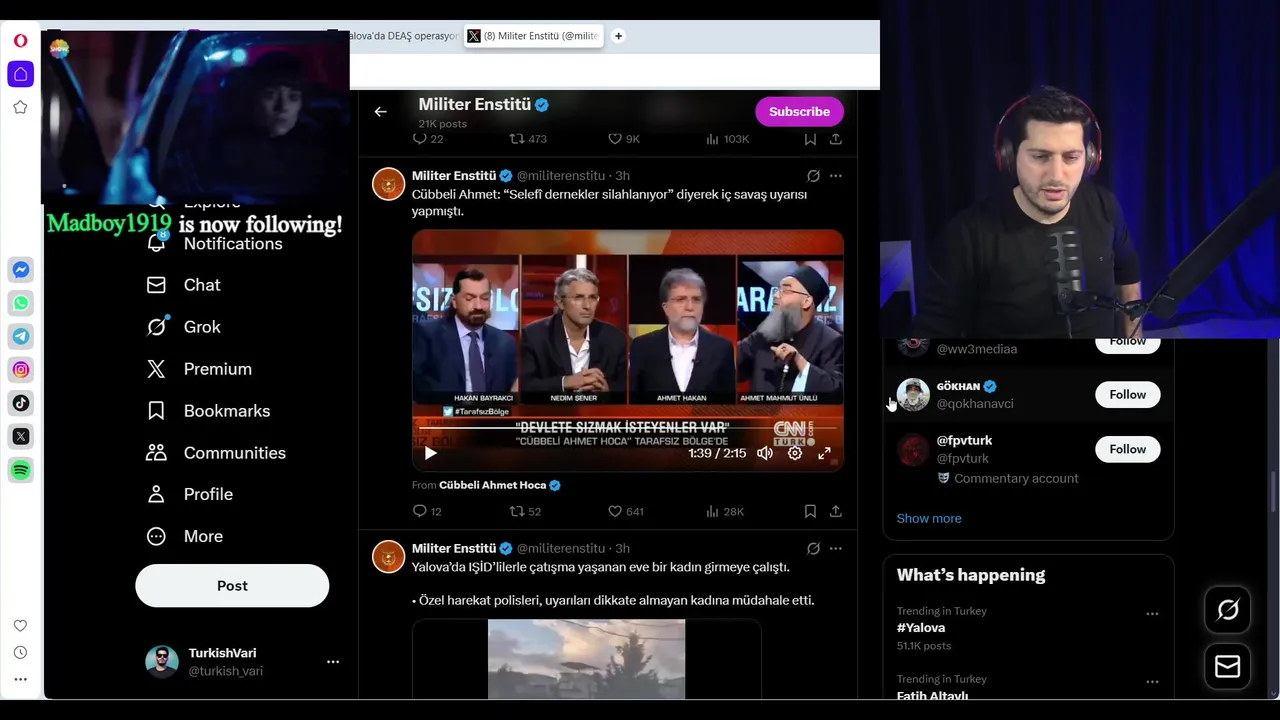
Task: Open more options on the Yalova post
Action: click(x=836, y=549)
